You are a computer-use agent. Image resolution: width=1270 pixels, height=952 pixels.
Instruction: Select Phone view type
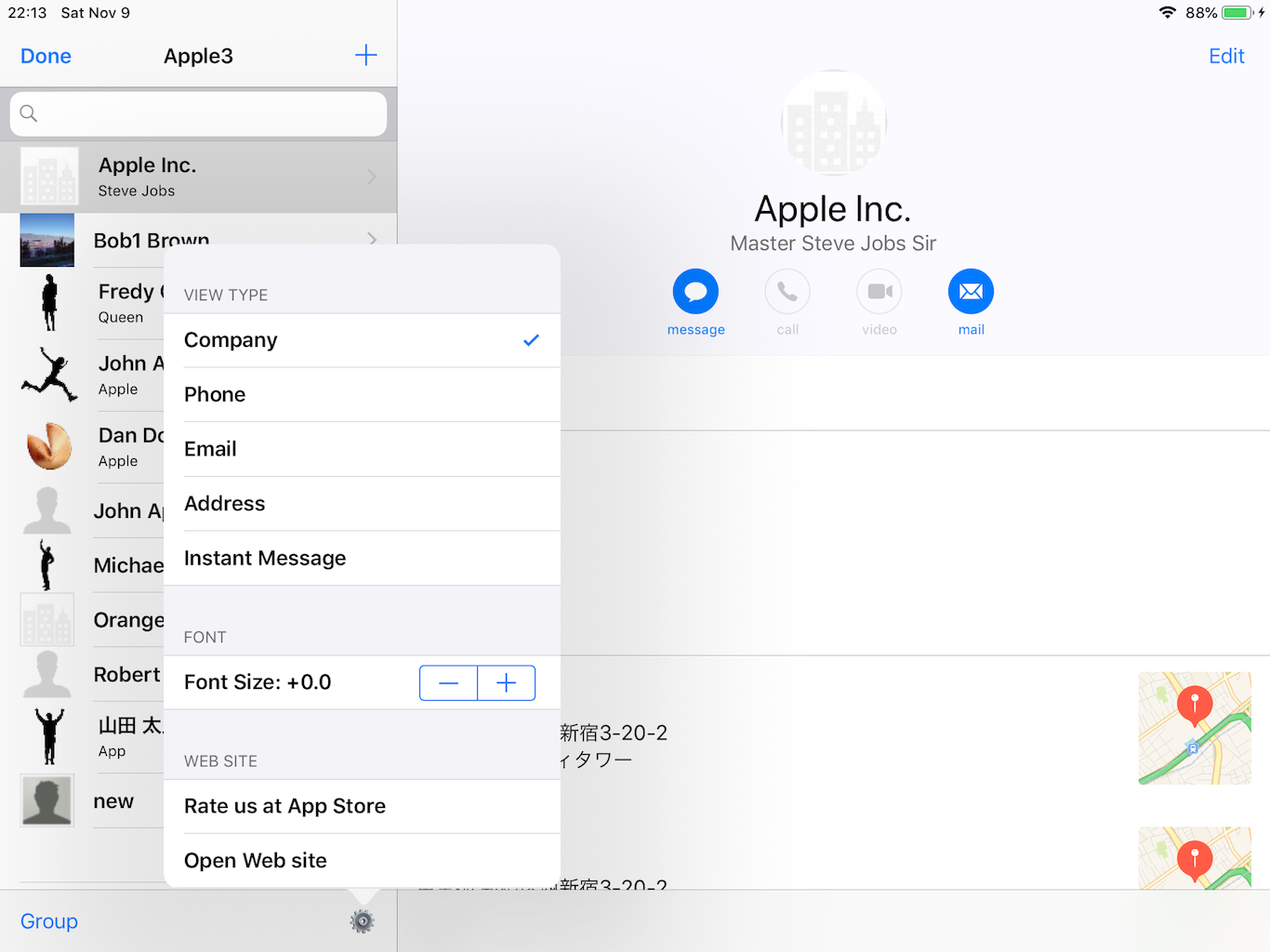[x=362, y=394]
